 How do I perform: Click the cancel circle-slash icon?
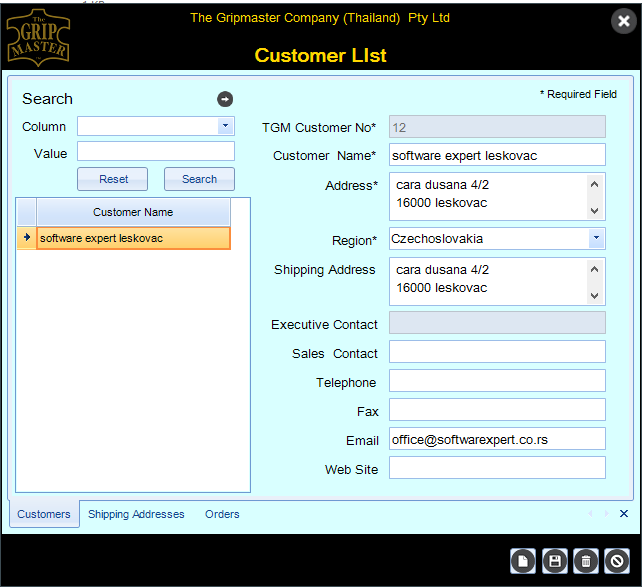tap(617, 561)
